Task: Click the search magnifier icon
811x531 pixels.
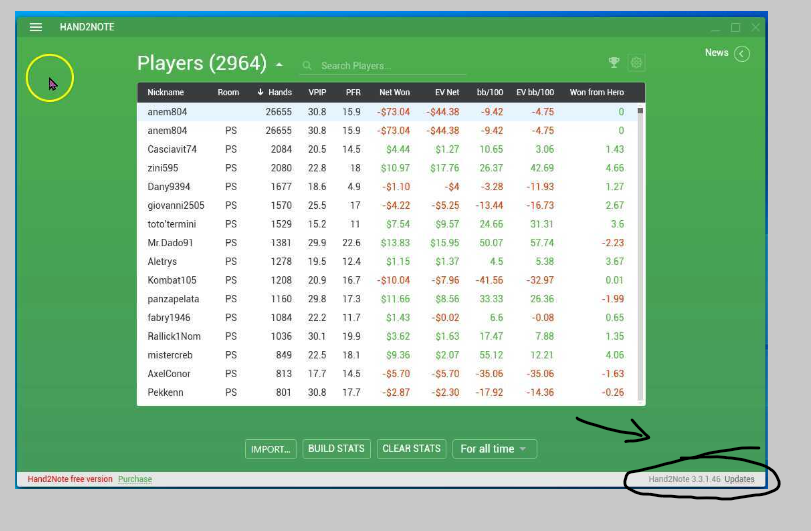Action: pos(307,66)
